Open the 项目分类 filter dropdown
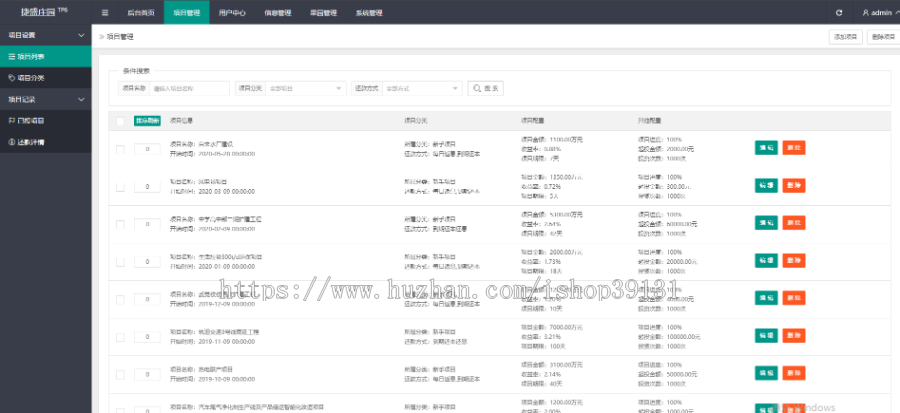The width and height of the screenshot is (900, 413). coord(305,88)
